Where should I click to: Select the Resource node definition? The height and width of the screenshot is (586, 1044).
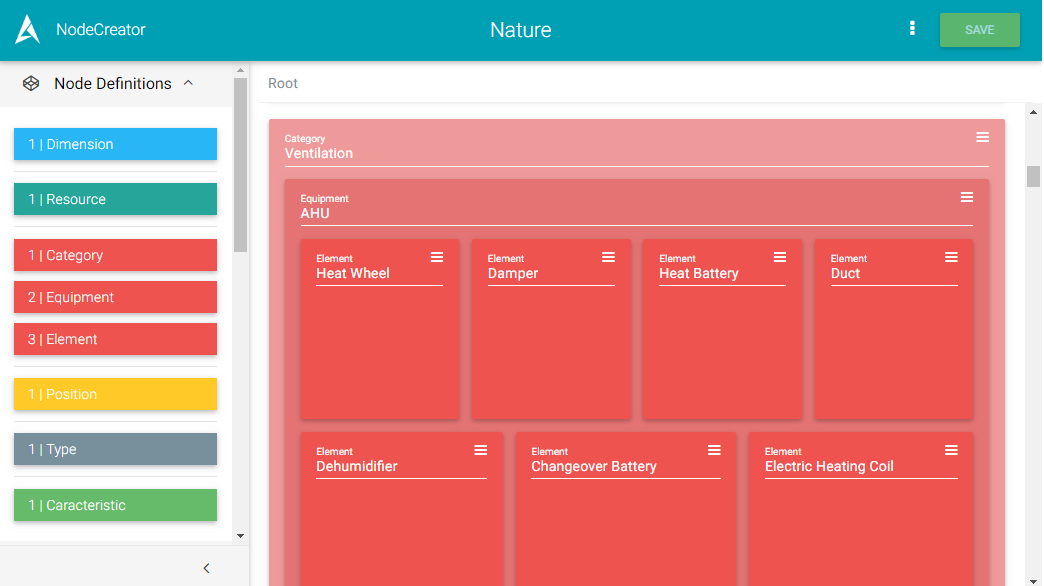click(115, 199)
